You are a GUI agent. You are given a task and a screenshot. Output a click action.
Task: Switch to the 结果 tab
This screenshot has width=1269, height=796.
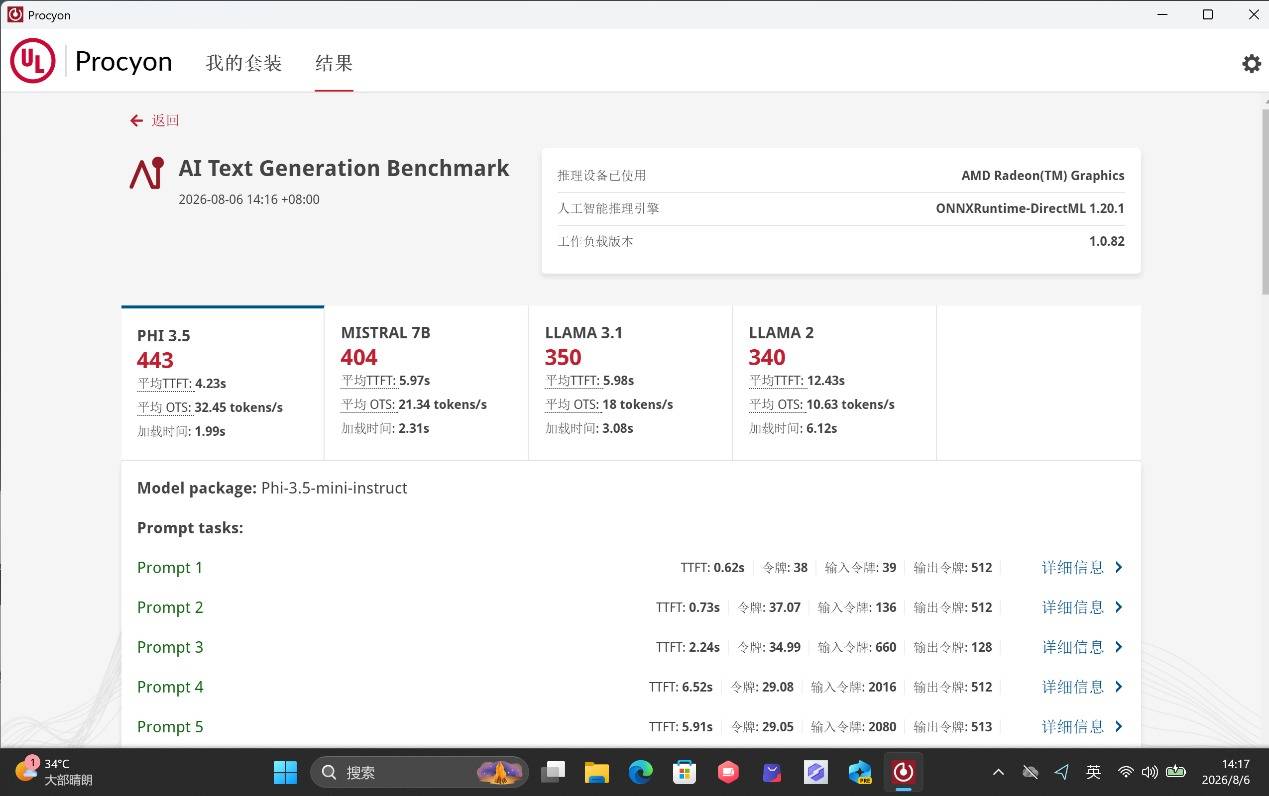[x=334, y=63]
